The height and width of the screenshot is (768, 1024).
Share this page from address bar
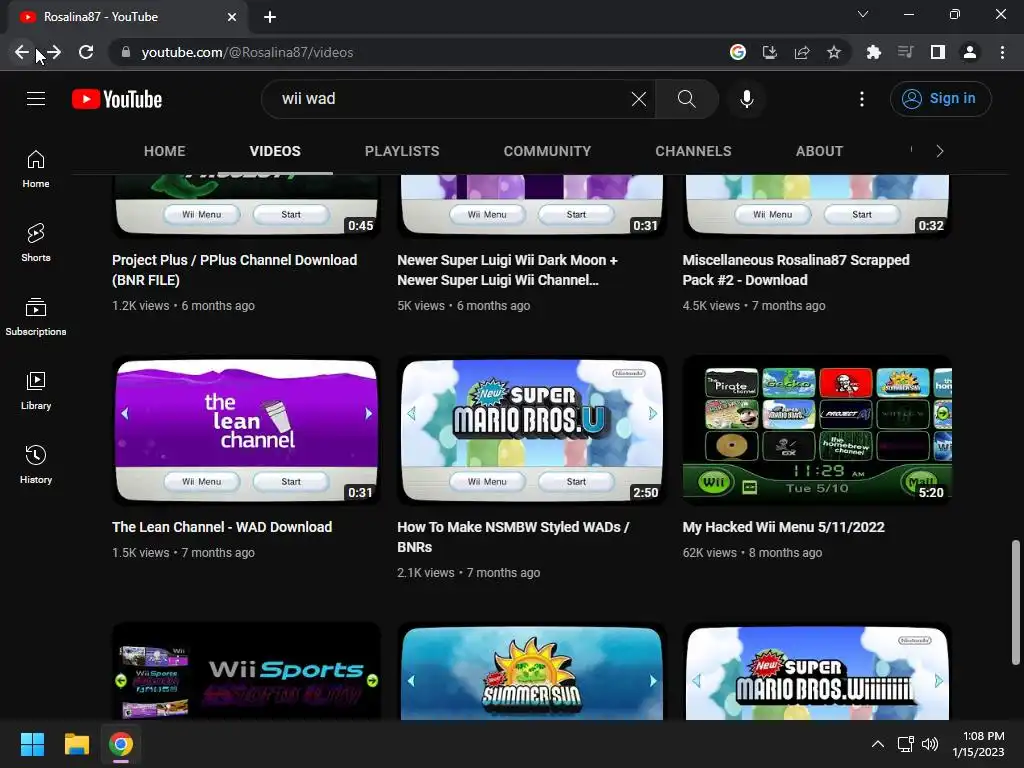click(802, 52)
